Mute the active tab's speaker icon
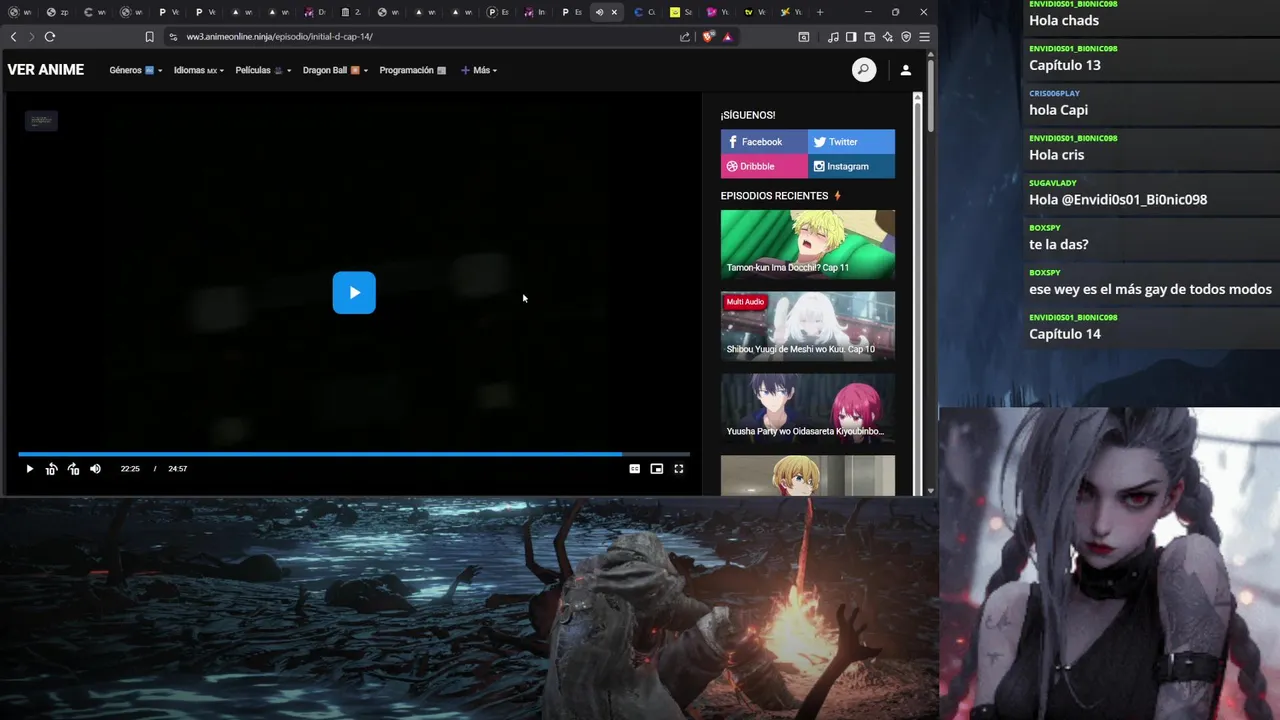 599,12
